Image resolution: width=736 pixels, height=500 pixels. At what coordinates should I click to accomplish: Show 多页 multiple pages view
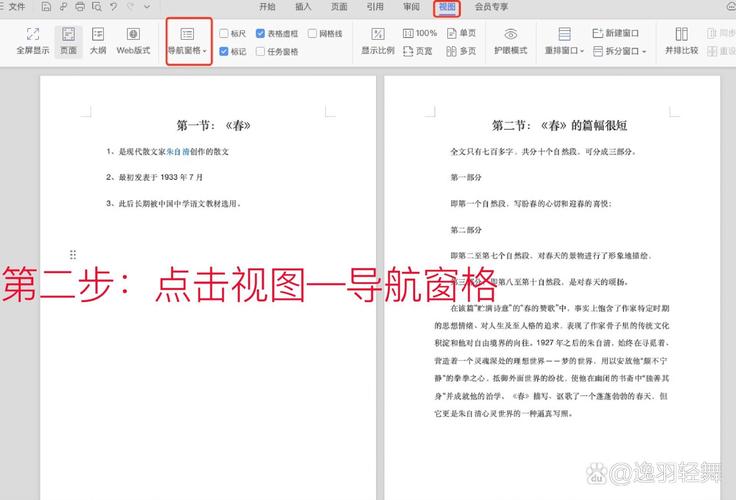tap(461, 51)
